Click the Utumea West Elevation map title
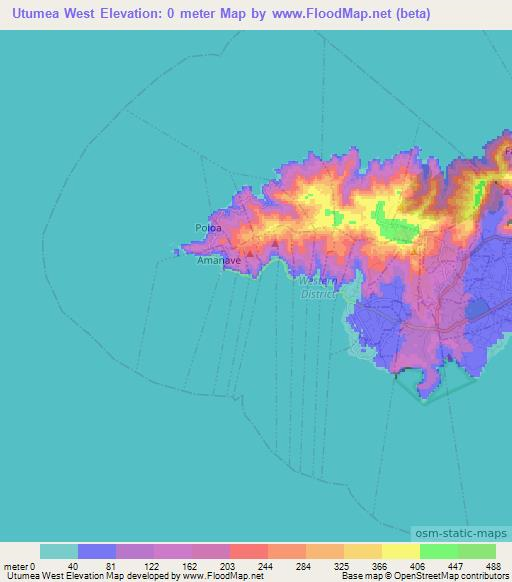The width and height of the screenshot is (512, 582). [x=221, y=14]
